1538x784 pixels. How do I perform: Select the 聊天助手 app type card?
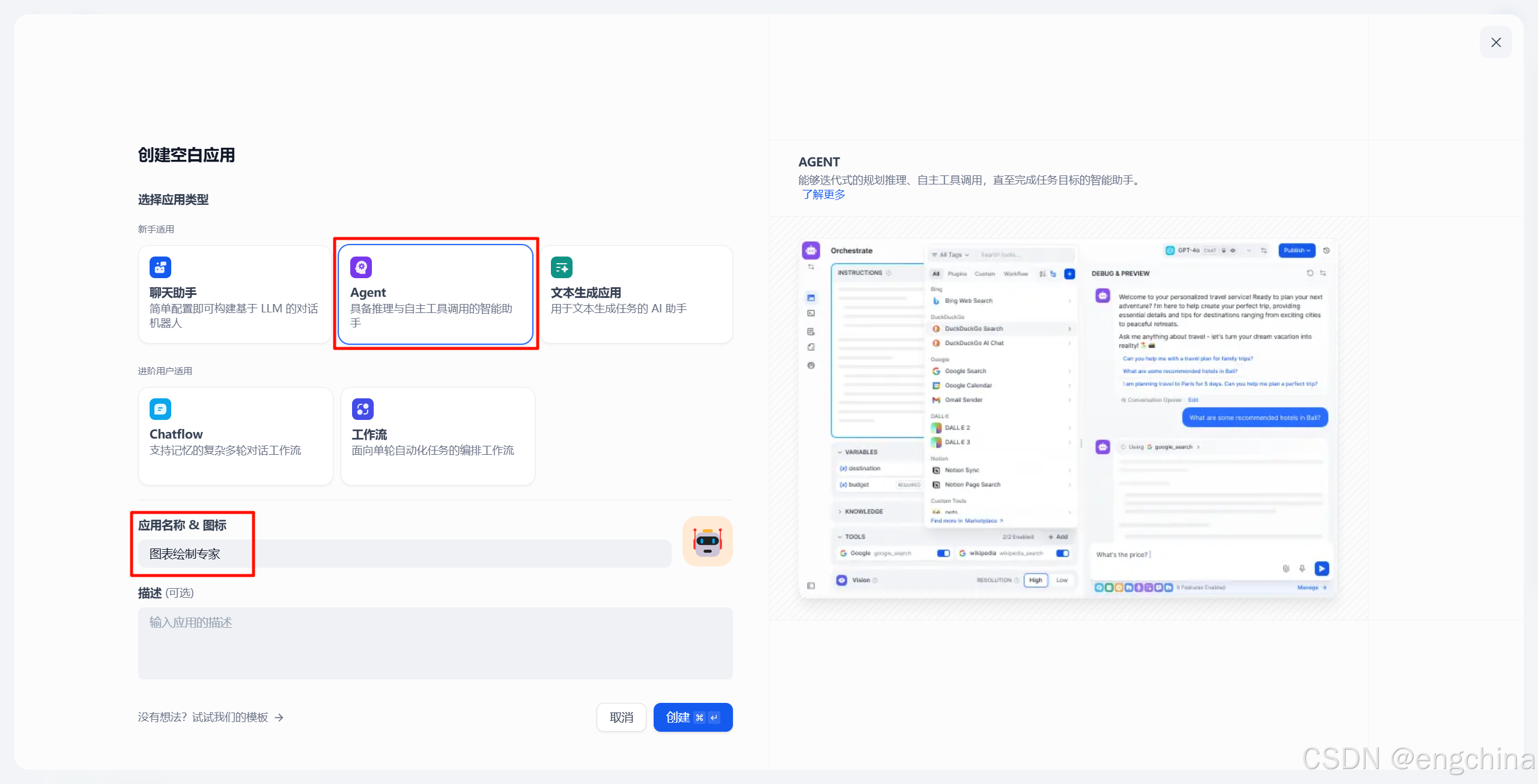tap(235, 294)
